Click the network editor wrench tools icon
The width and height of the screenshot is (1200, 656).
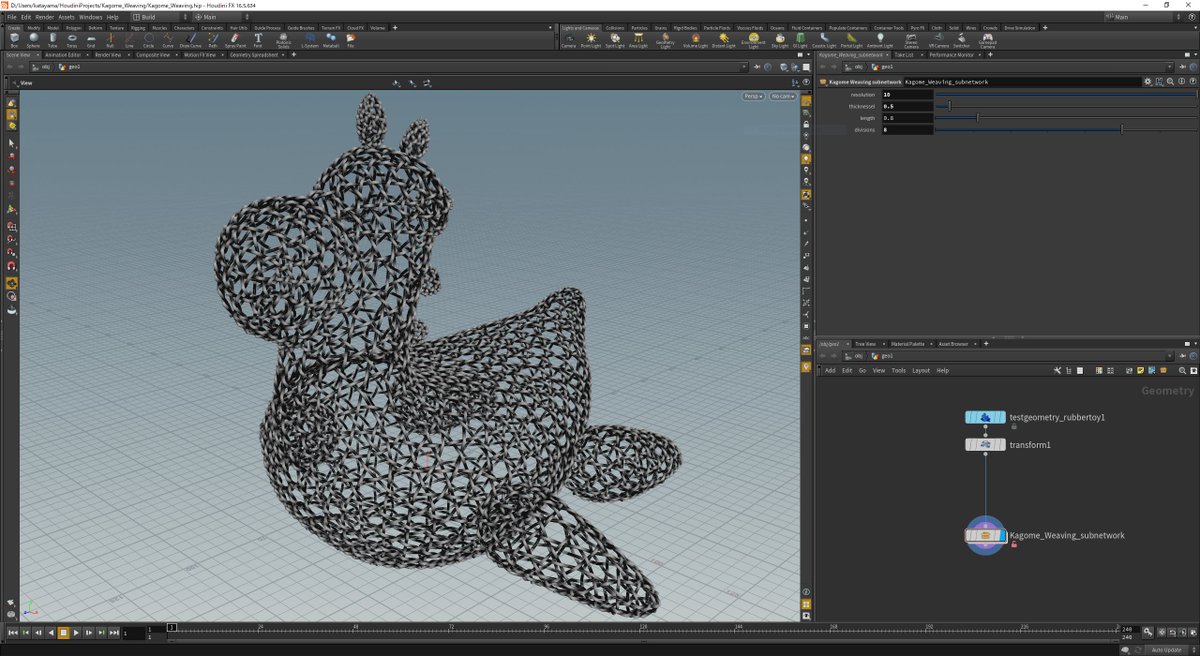click(1057, 370)
